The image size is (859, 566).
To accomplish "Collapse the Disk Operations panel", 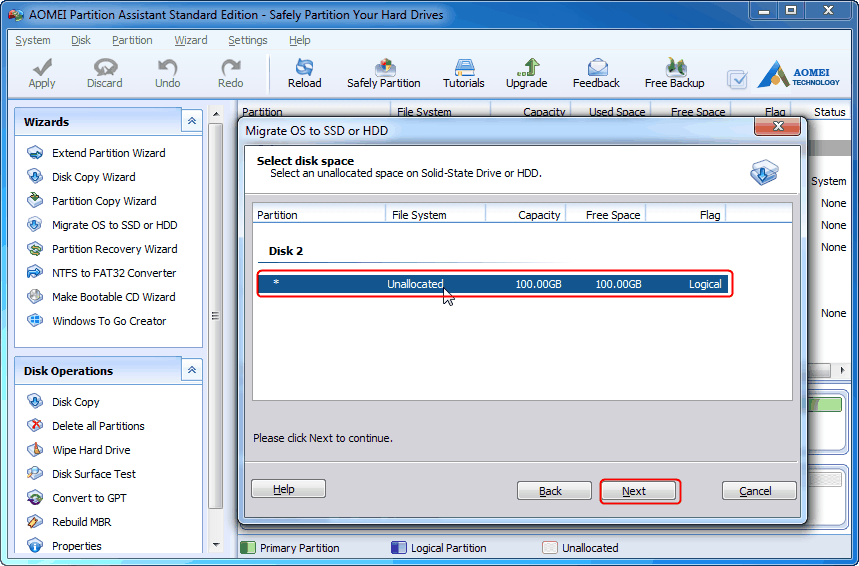I will click(x=192, y=370).
